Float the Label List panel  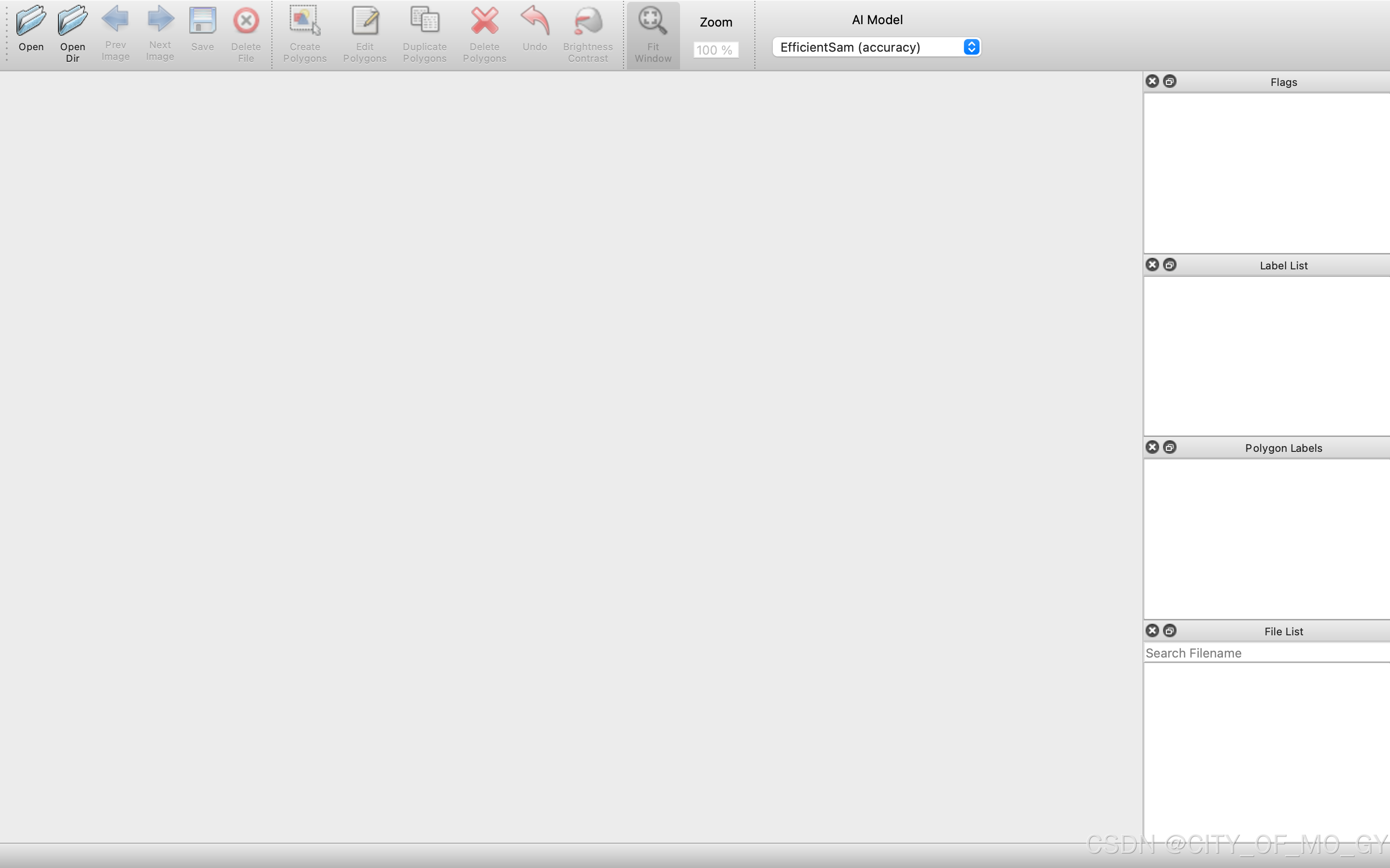[1170, 265]
